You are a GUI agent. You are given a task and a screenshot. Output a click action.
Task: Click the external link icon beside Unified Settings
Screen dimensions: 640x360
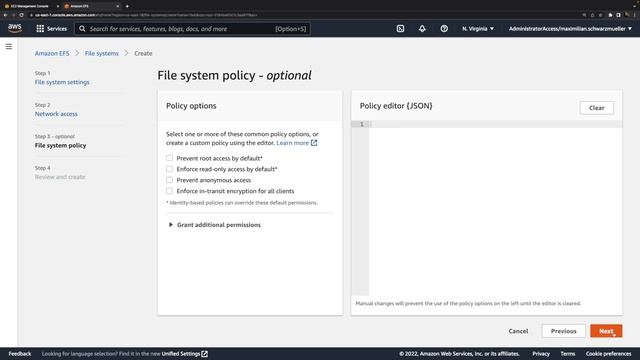[204, 354]
